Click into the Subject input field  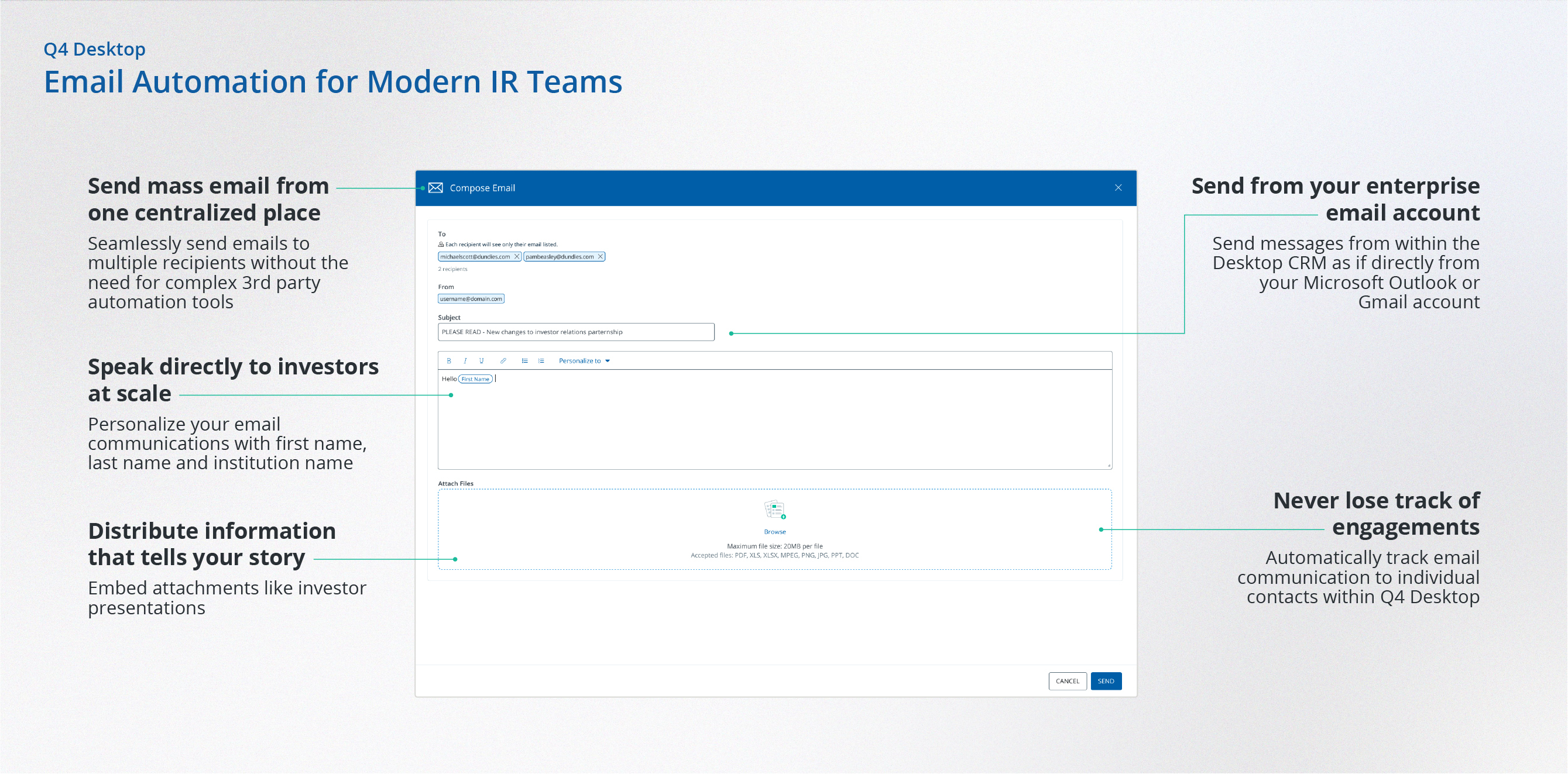pos(575,332)
